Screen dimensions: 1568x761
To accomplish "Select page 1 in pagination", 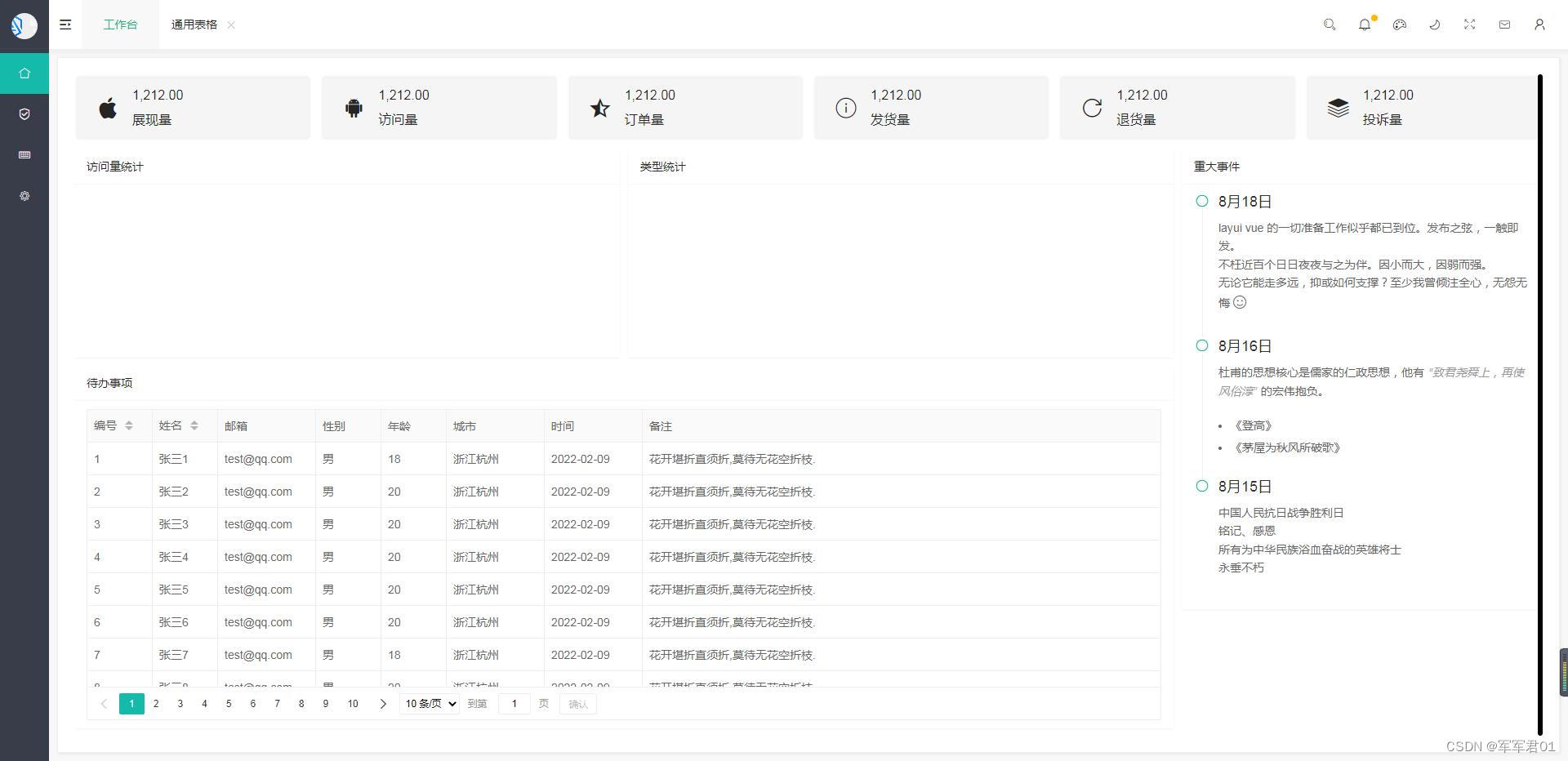I will click(x=131, y=704).
